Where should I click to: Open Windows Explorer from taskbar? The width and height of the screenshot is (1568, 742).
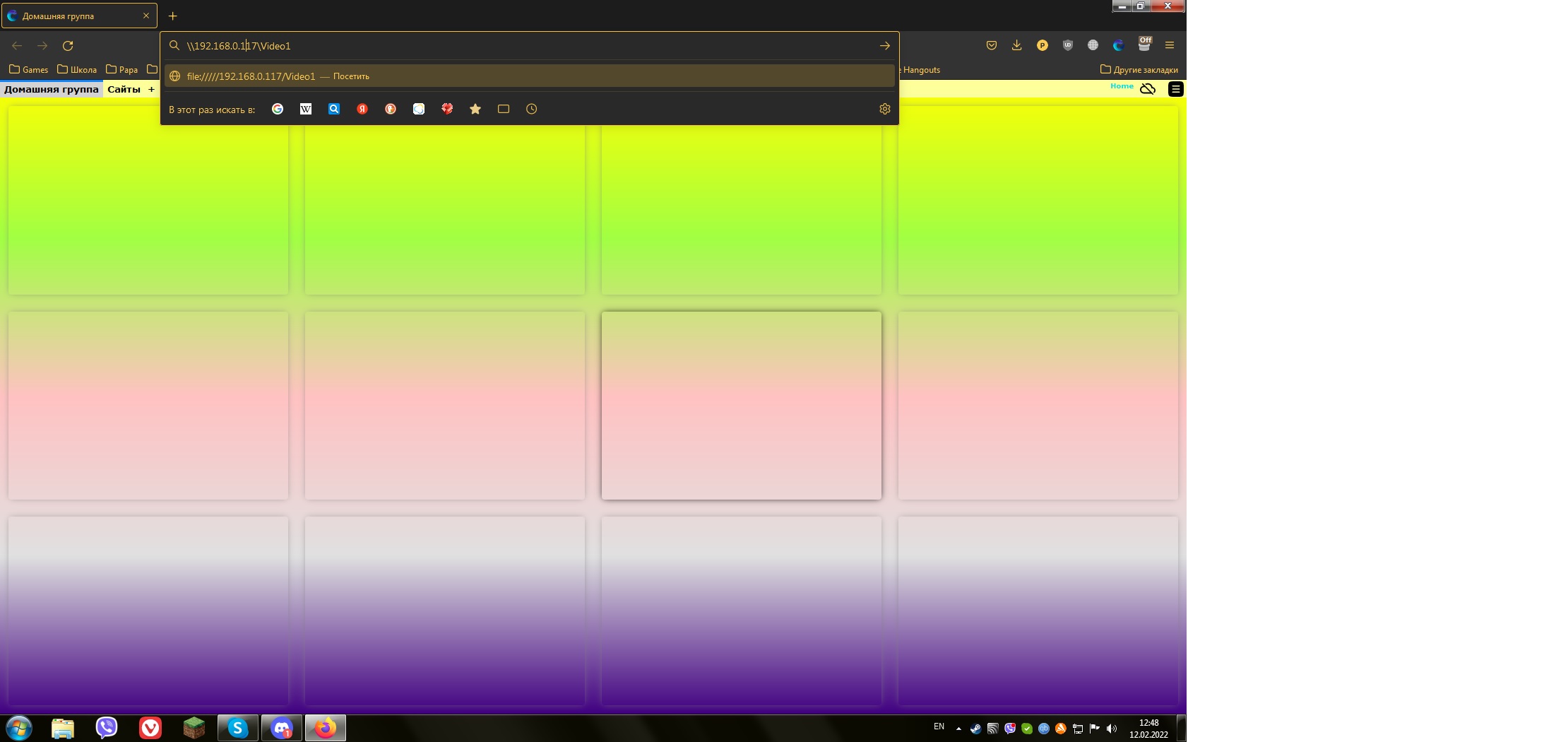63,728
